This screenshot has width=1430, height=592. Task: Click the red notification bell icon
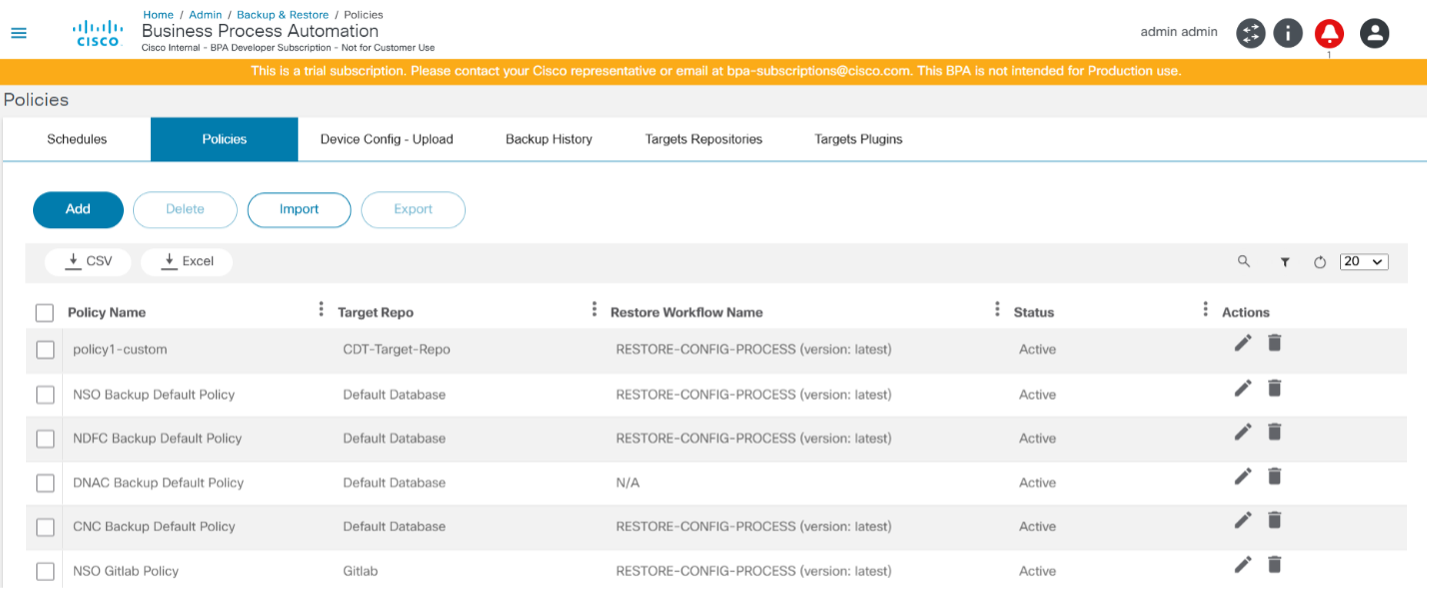point(1329,33)
